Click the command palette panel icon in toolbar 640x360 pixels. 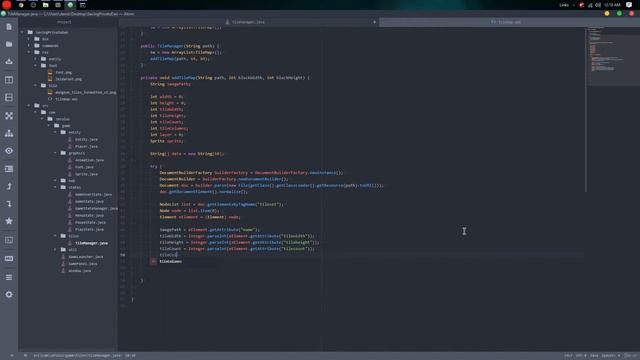coord(9,169)
